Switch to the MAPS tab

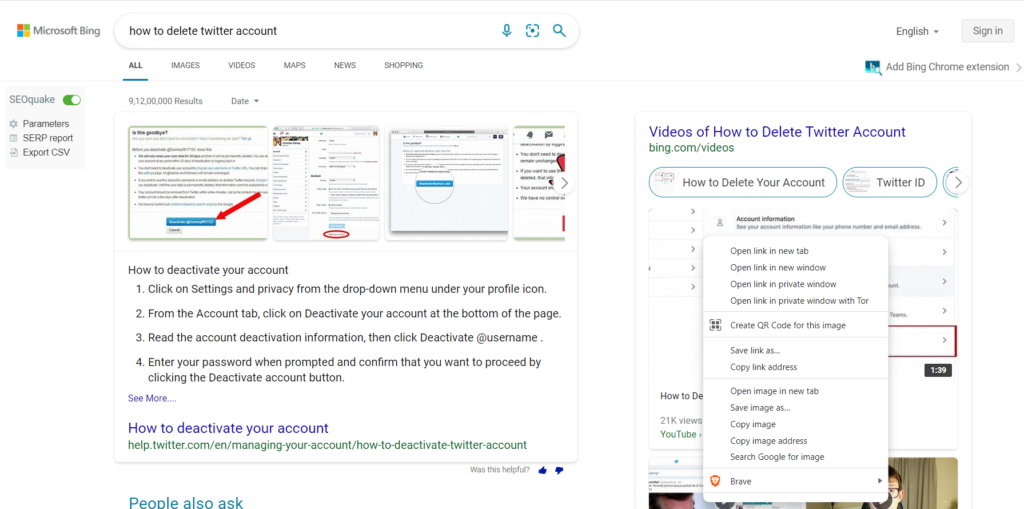(x=295, y=65)
